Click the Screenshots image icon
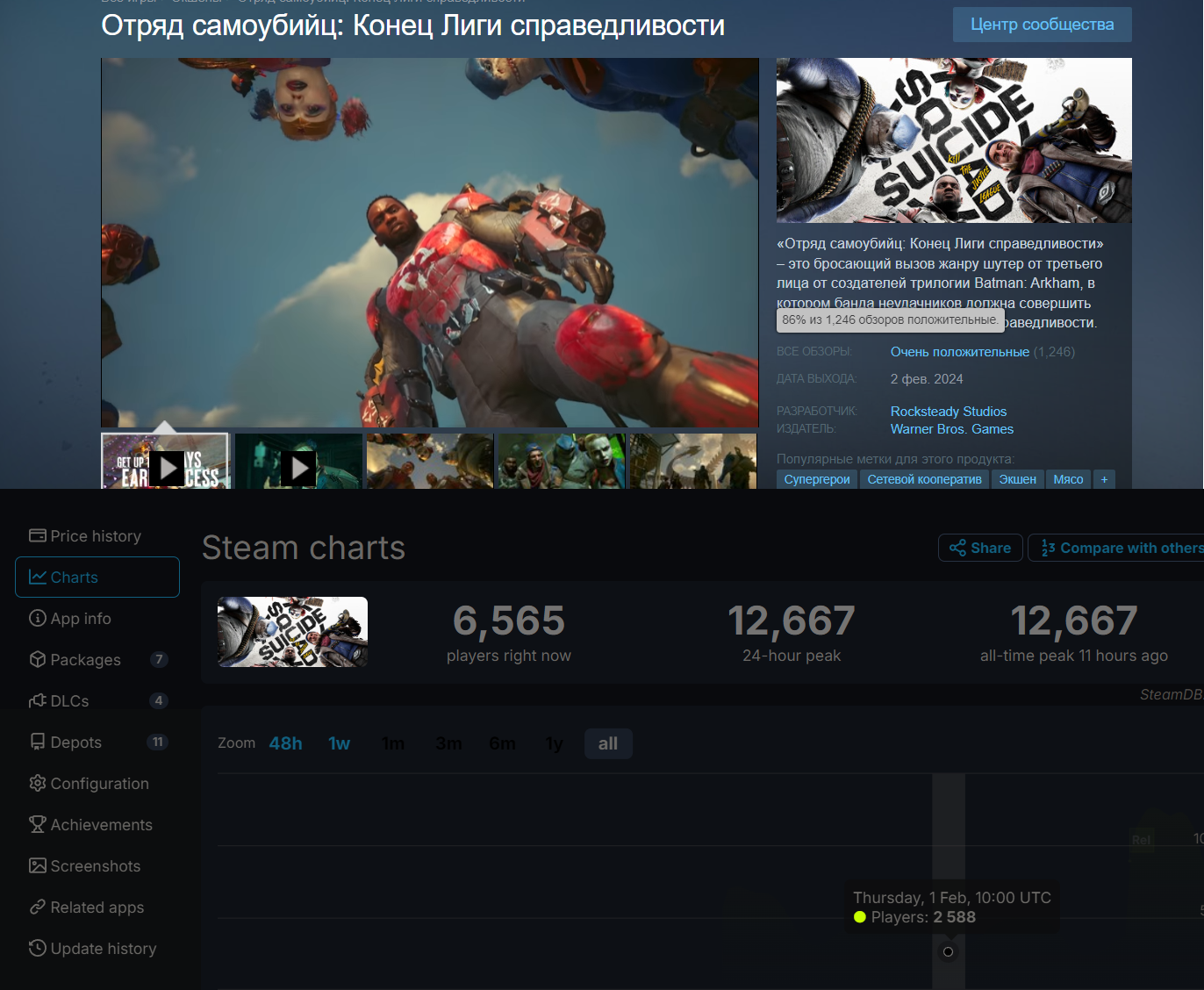1204x990 pixels. 38,865
